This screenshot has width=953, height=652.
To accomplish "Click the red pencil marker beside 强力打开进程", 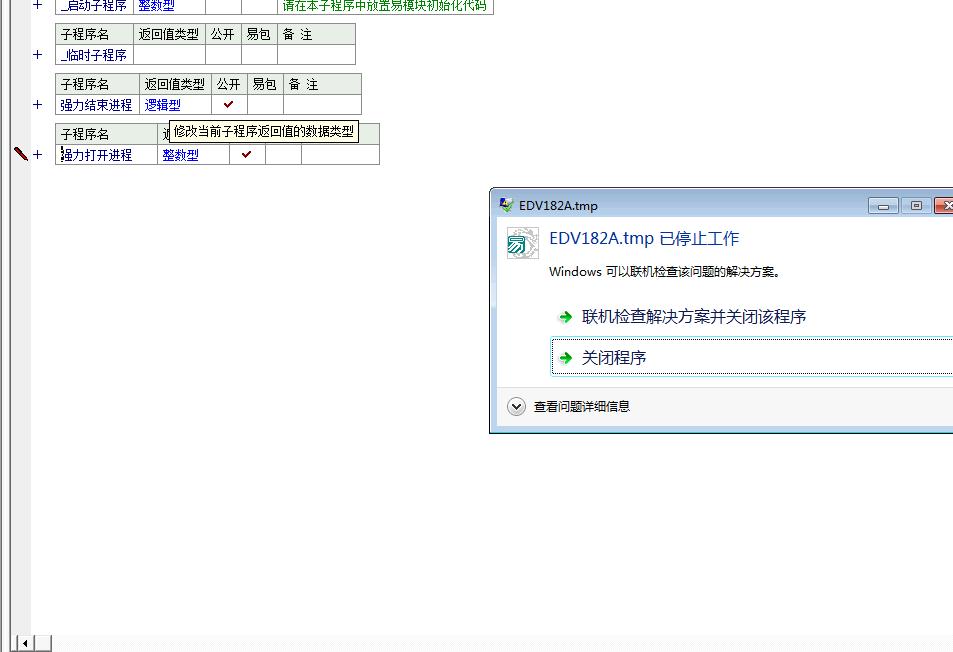I will pyautogui.click(x=20, y=154).
